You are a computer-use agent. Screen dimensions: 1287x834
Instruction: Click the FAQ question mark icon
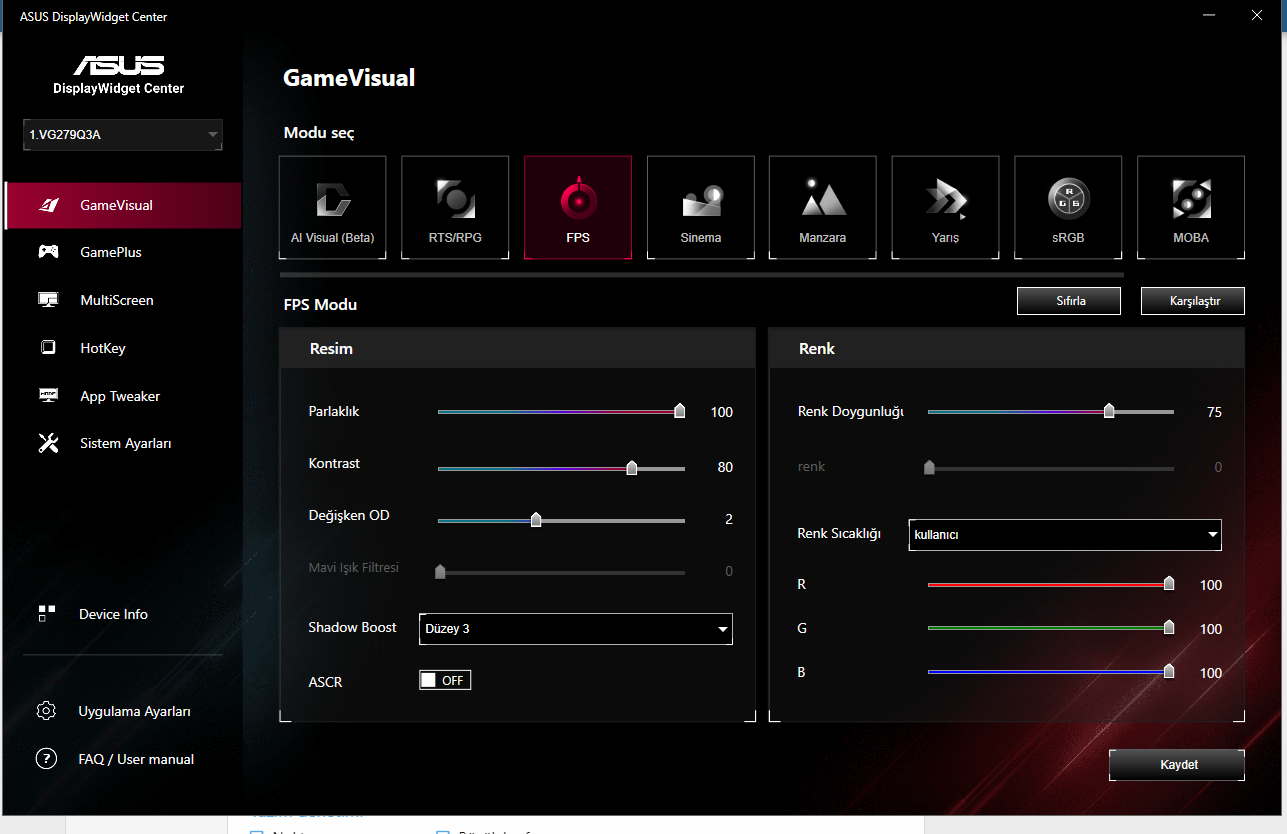coord(46,759)
